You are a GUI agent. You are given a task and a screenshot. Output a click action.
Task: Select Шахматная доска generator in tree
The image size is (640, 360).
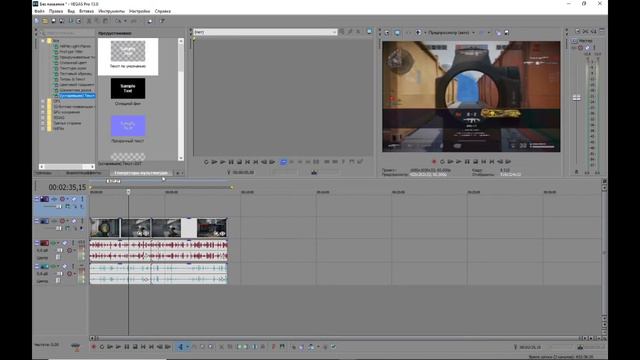click(x=76, y=90)
